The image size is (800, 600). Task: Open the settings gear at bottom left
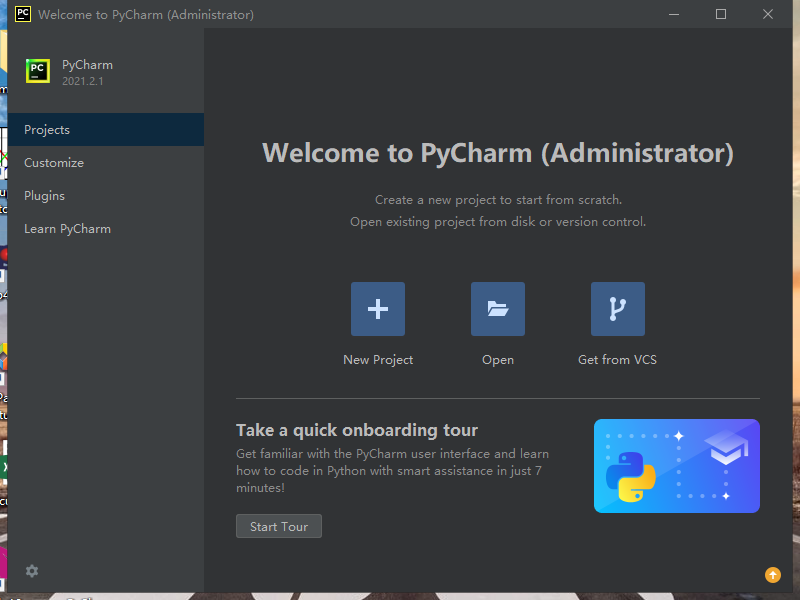(32, 571)
